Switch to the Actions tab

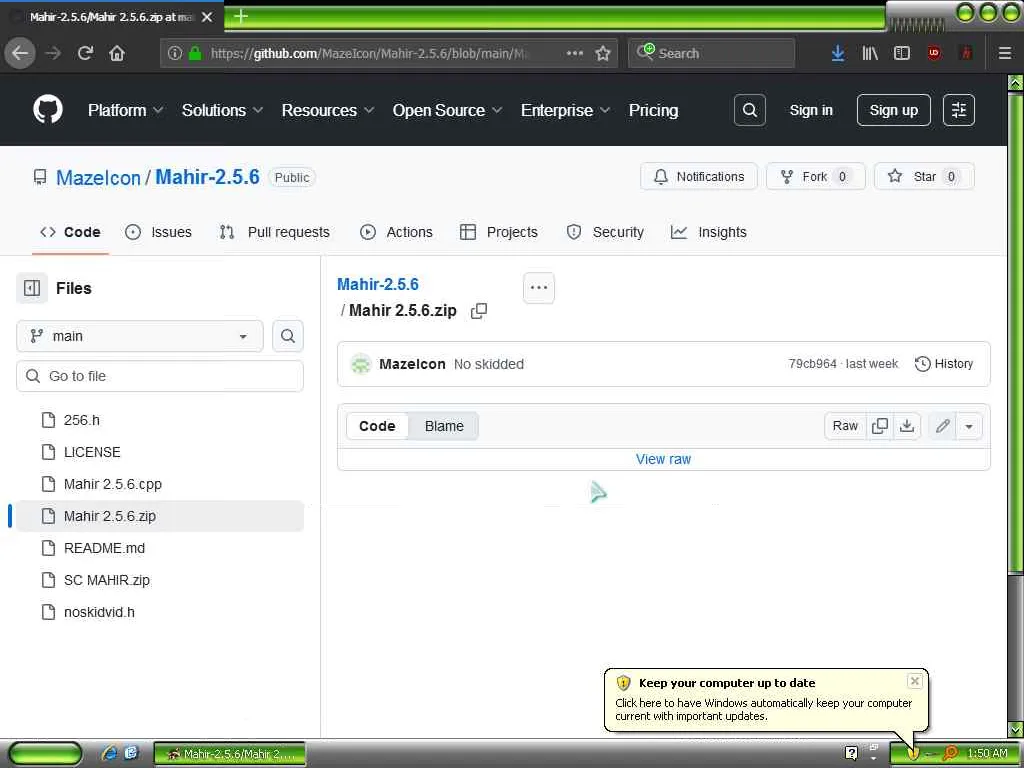pos(396,232)
